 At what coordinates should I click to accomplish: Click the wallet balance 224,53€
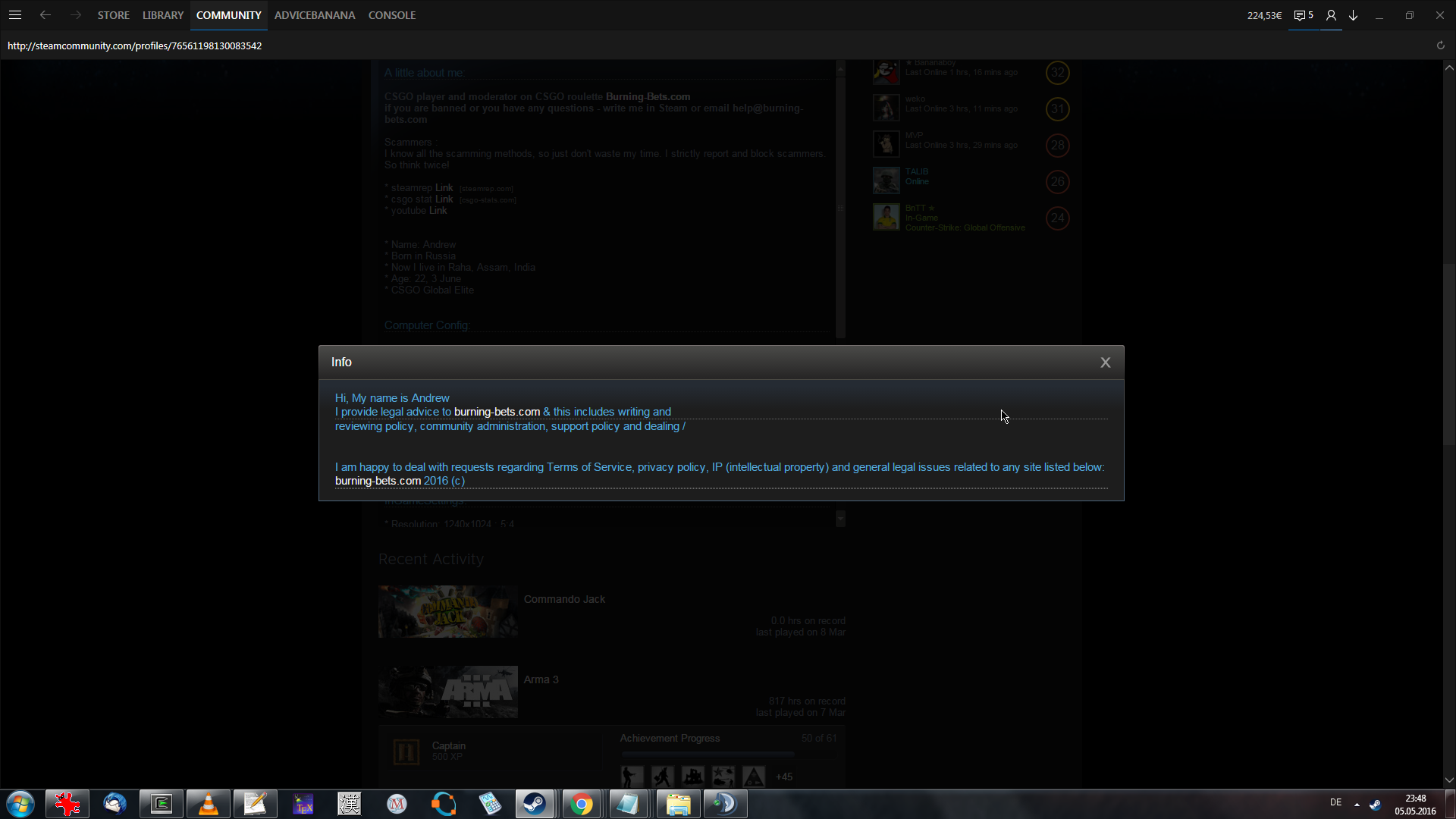(x=1264, y=15)
